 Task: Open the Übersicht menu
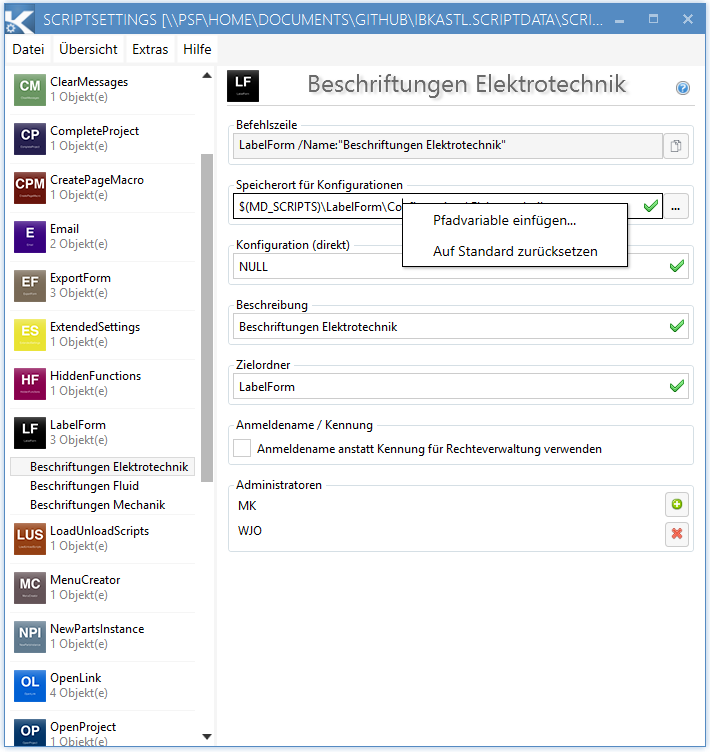(88, 49)
